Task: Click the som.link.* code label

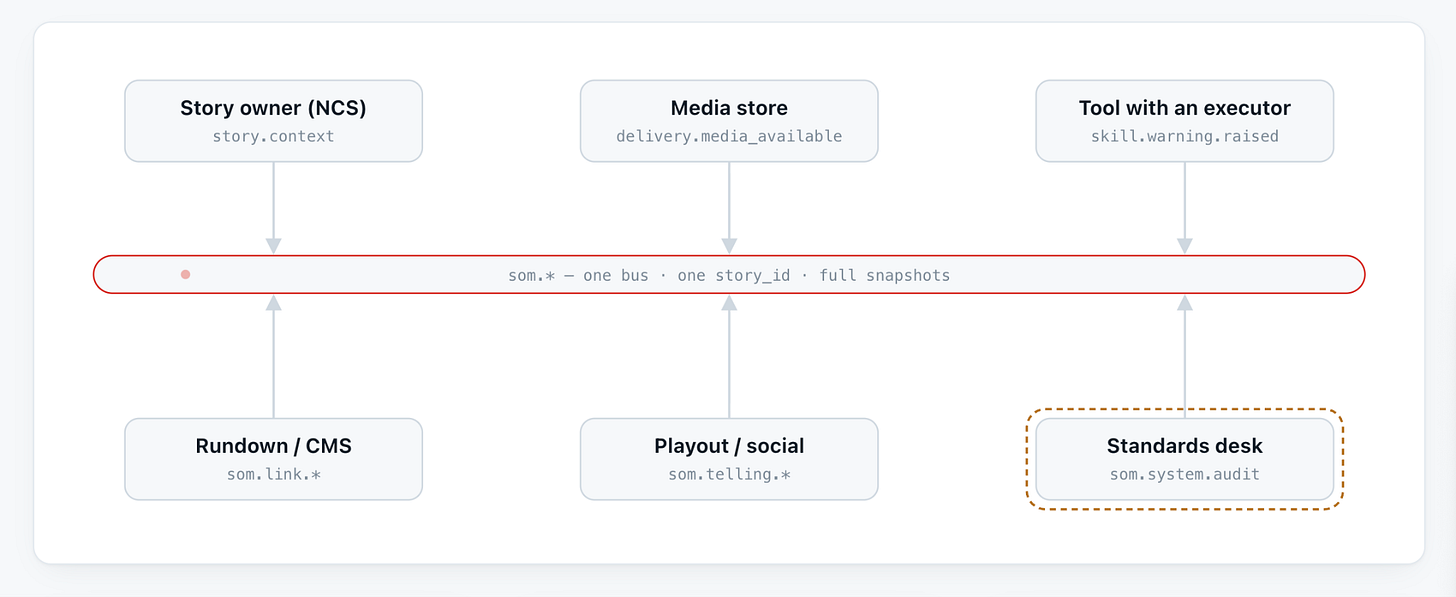Action: (x=273, y=474)
